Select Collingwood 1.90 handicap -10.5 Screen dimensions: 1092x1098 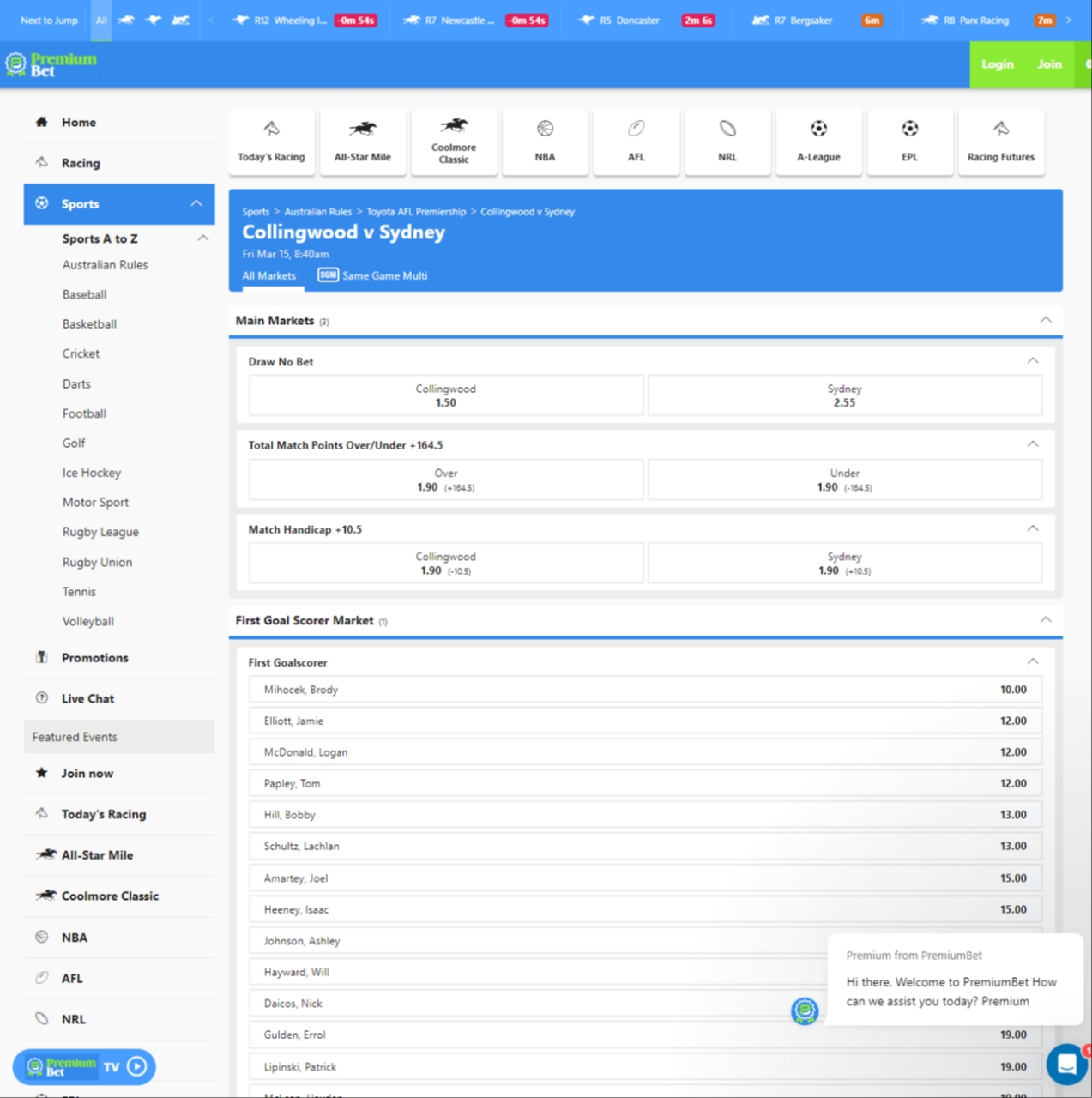pyautogui.click(x=446, y=564)
